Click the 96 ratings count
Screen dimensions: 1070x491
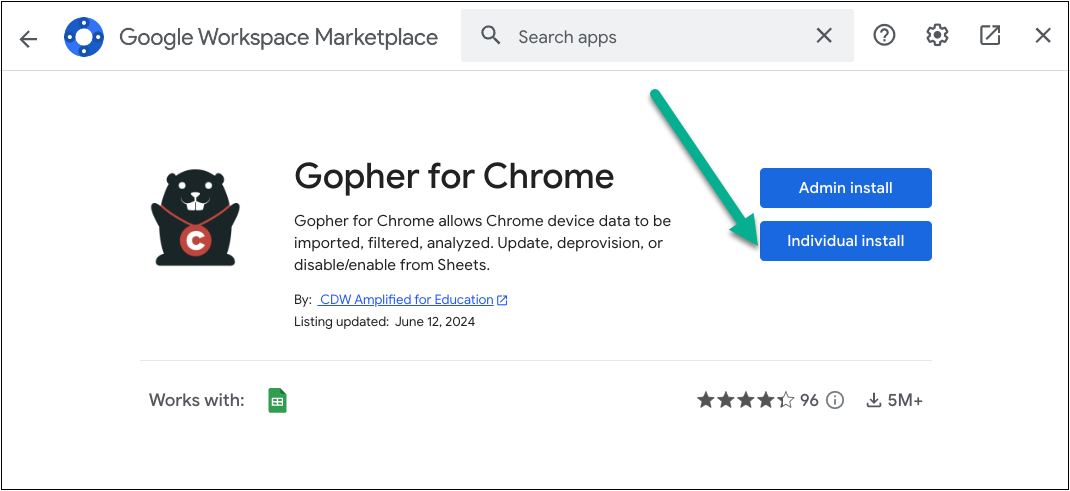(x=809, y=400)
